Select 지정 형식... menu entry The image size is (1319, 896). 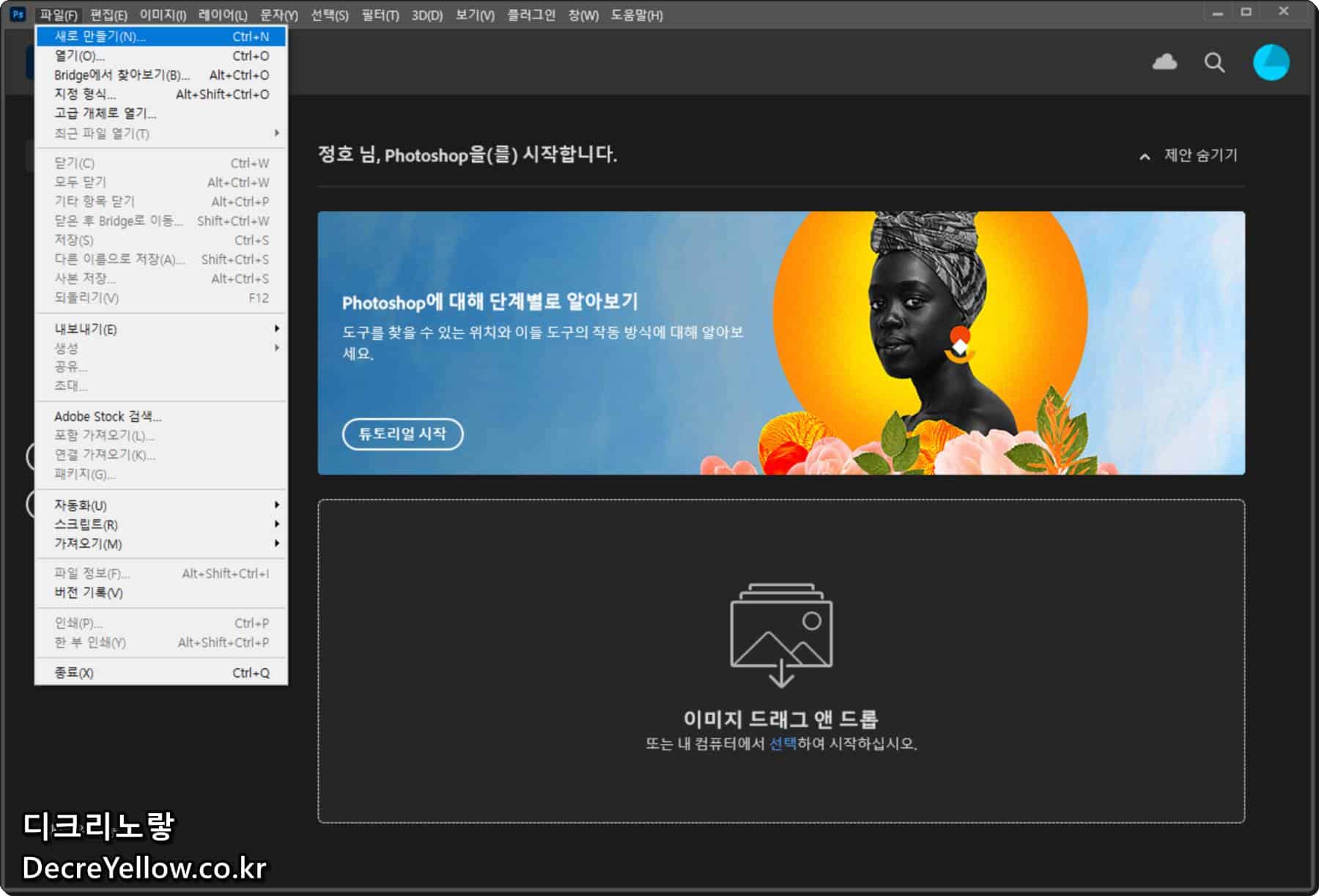click(x=161, y=94)
